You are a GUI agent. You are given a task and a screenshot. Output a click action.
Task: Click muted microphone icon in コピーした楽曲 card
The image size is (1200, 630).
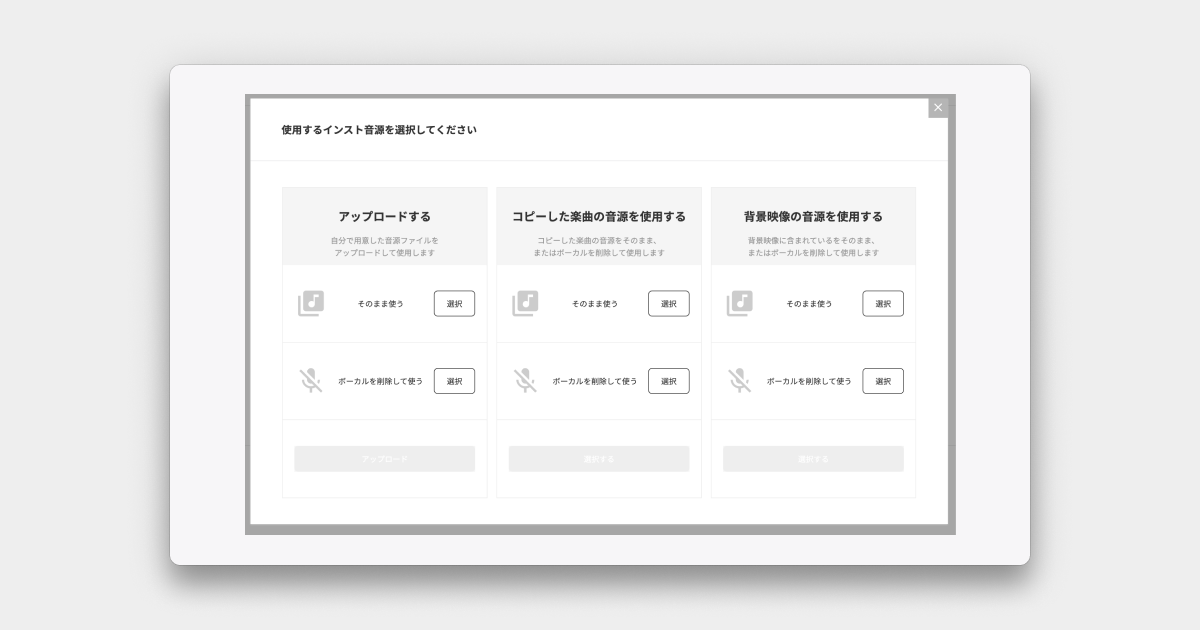[x=525, y=381]
